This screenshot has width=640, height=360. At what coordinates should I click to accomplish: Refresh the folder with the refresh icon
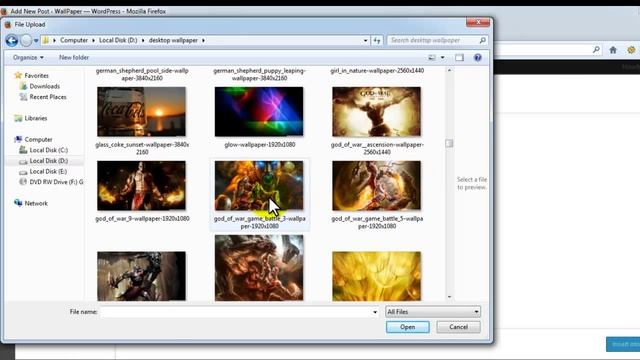point(377,40)
